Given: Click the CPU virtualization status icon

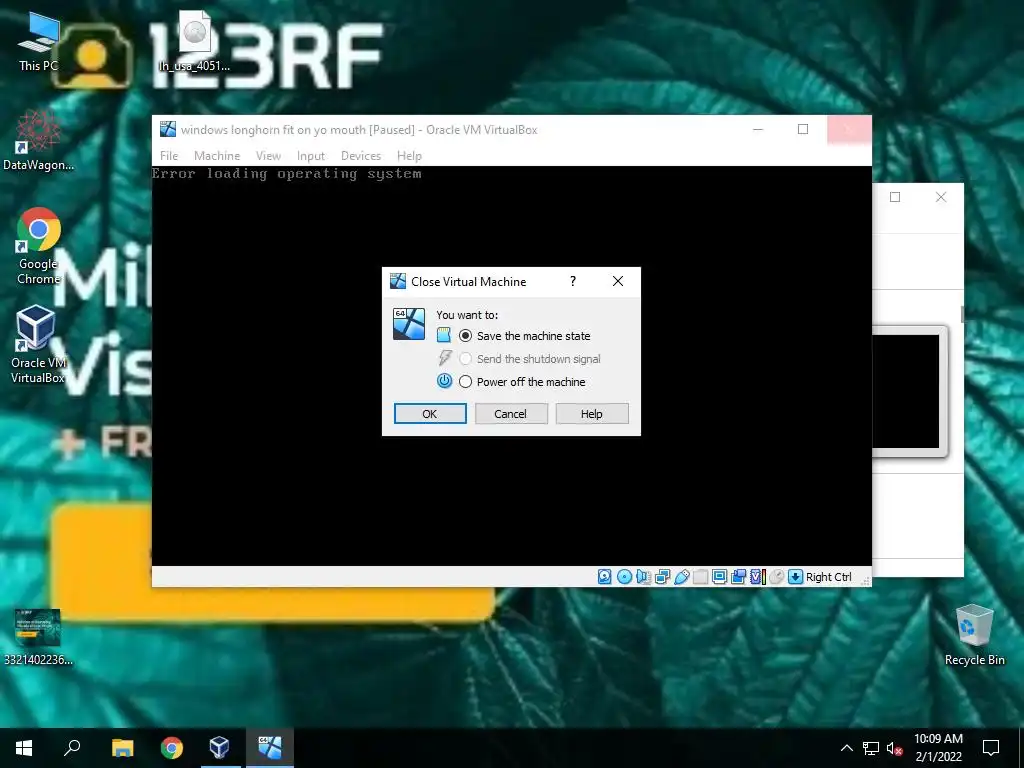Looking at the screenshot, I should pyautogui.click(x=758, y=577).
